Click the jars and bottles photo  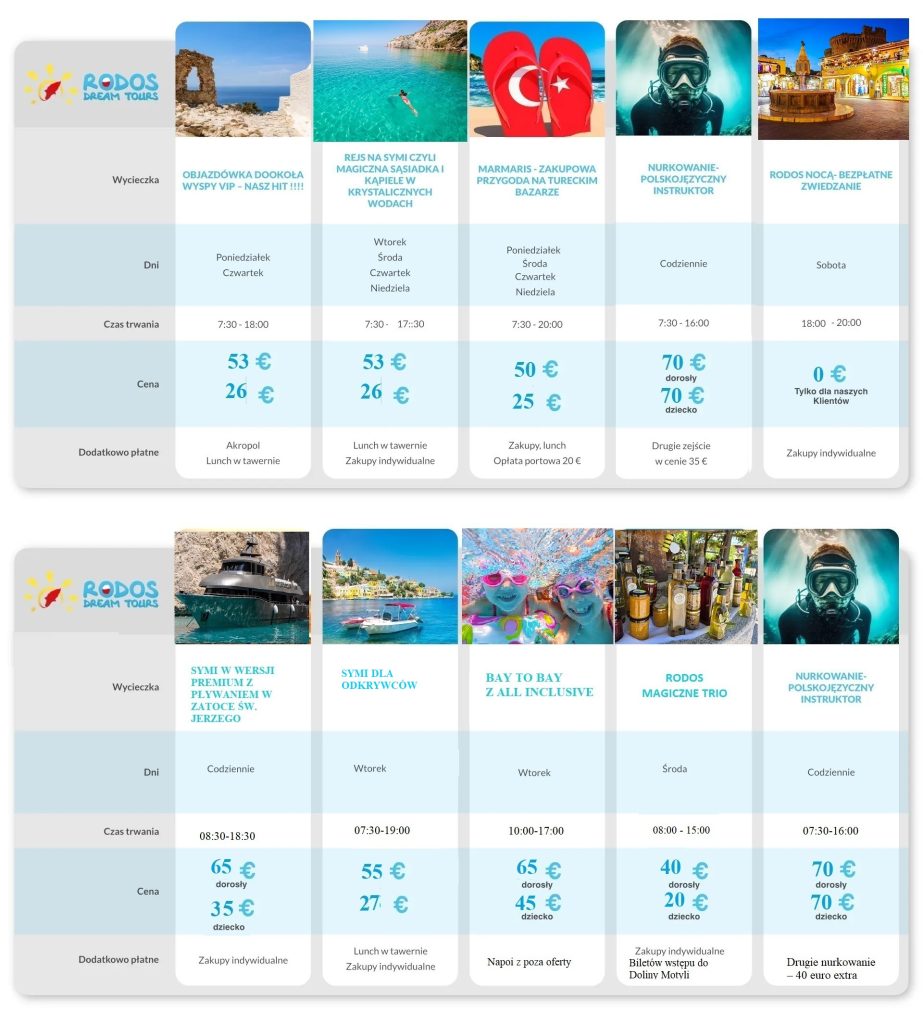[686, 588]
